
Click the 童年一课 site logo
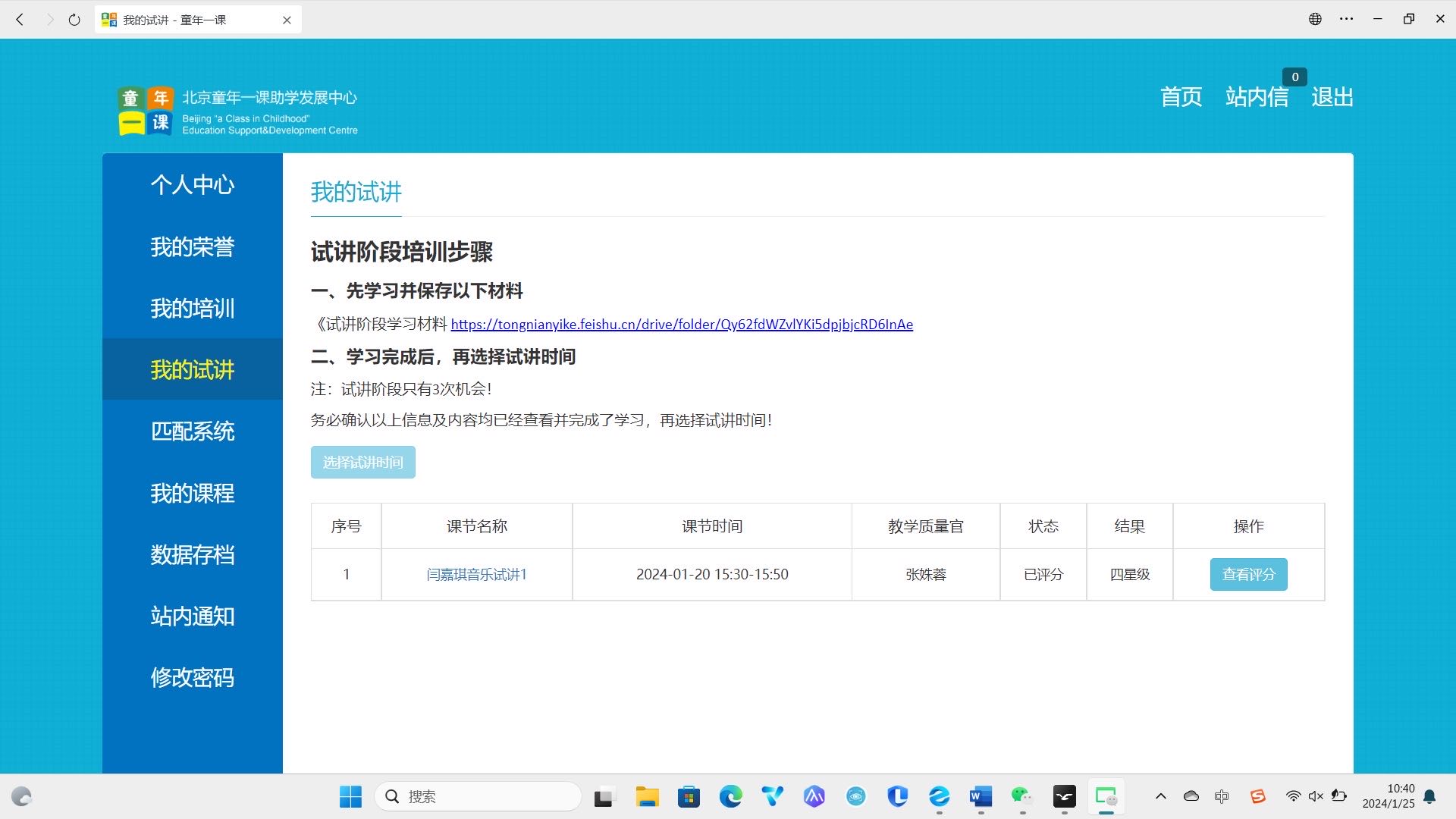point(146,111)
